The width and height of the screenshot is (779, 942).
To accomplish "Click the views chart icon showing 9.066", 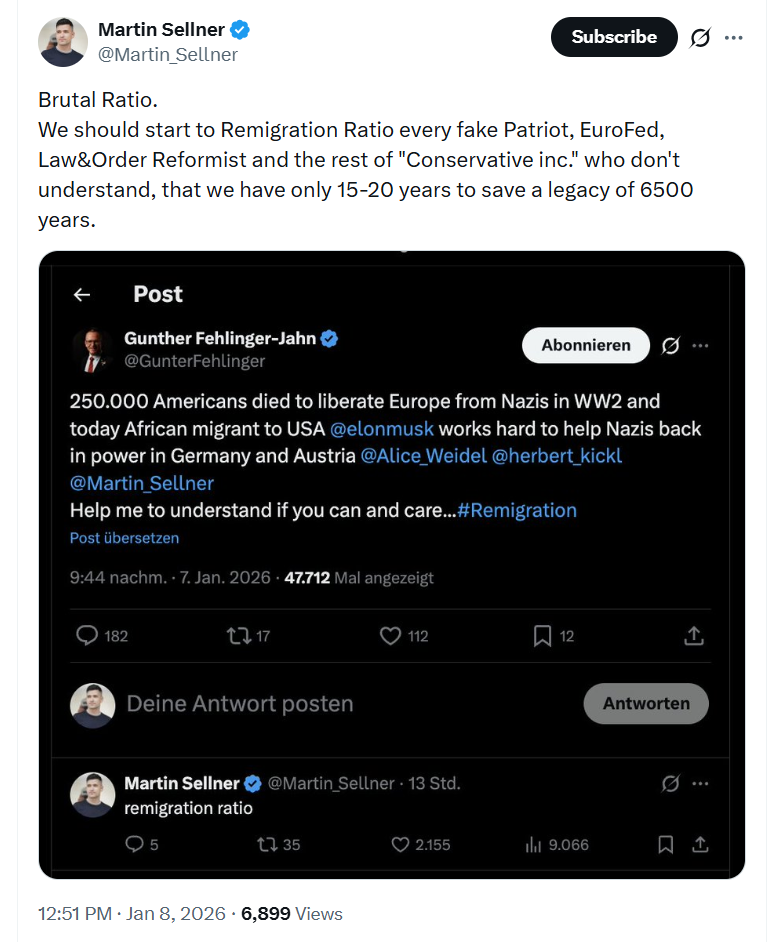I will (533, 845).
